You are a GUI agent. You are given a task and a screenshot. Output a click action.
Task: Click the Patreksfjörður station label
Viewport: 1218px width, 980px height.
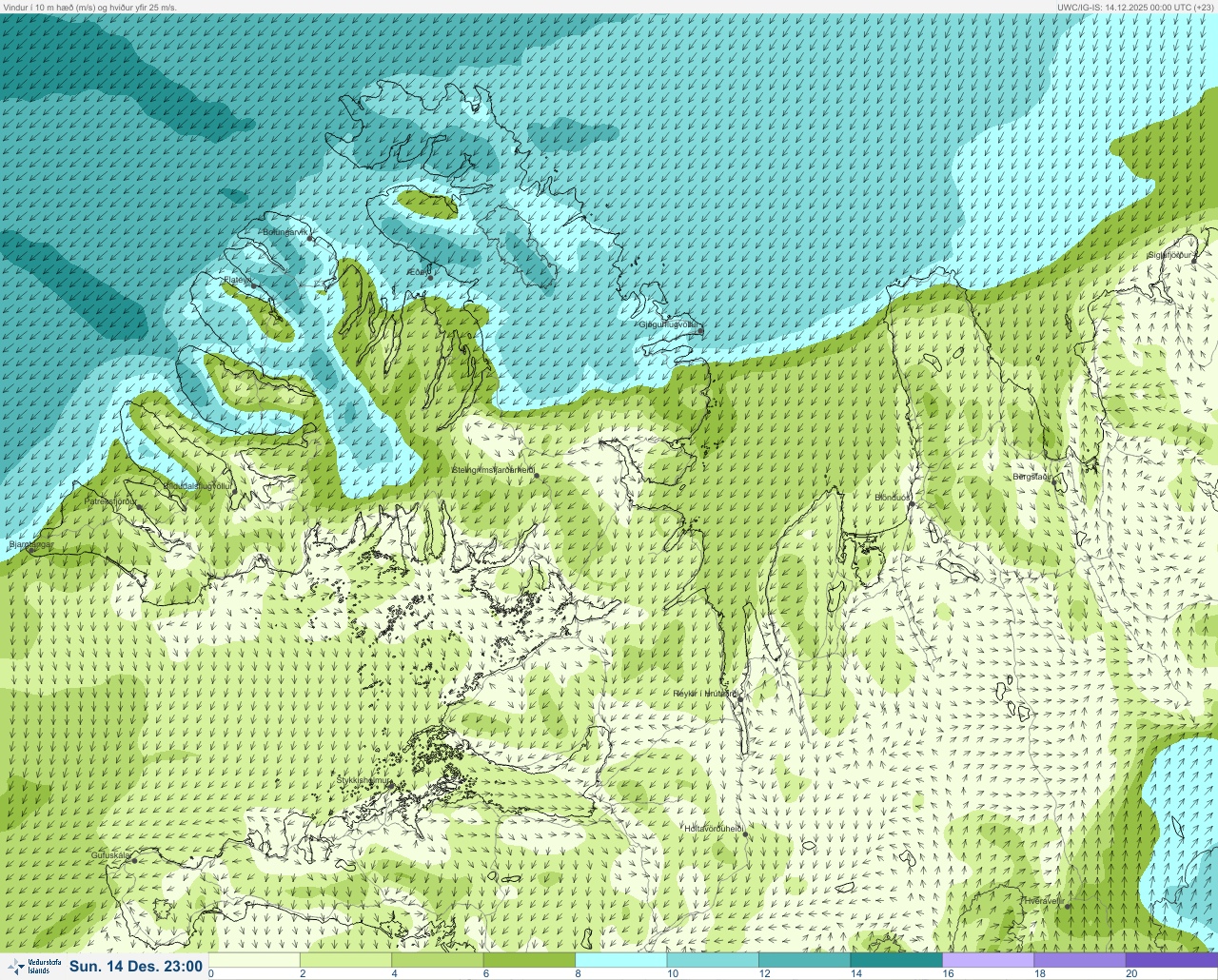(111, 500)
